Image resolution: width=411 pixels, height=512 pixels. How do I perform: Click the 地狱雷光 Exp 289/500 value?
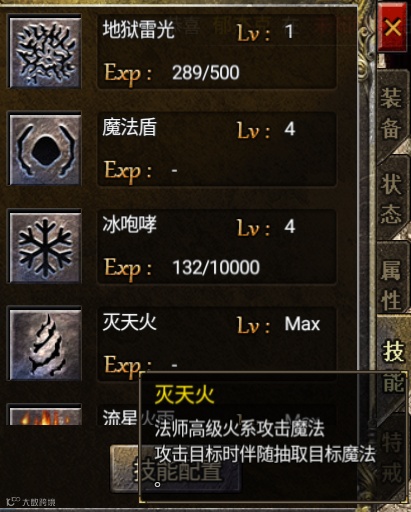click(206, 73)
